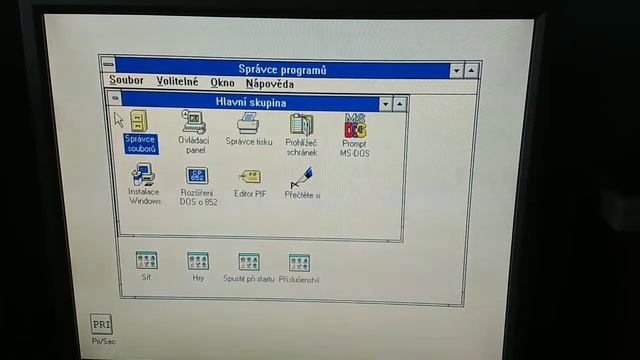640x360 pixels.
Task: Minimize the Správce programů window
Action: tap(457, 71)
